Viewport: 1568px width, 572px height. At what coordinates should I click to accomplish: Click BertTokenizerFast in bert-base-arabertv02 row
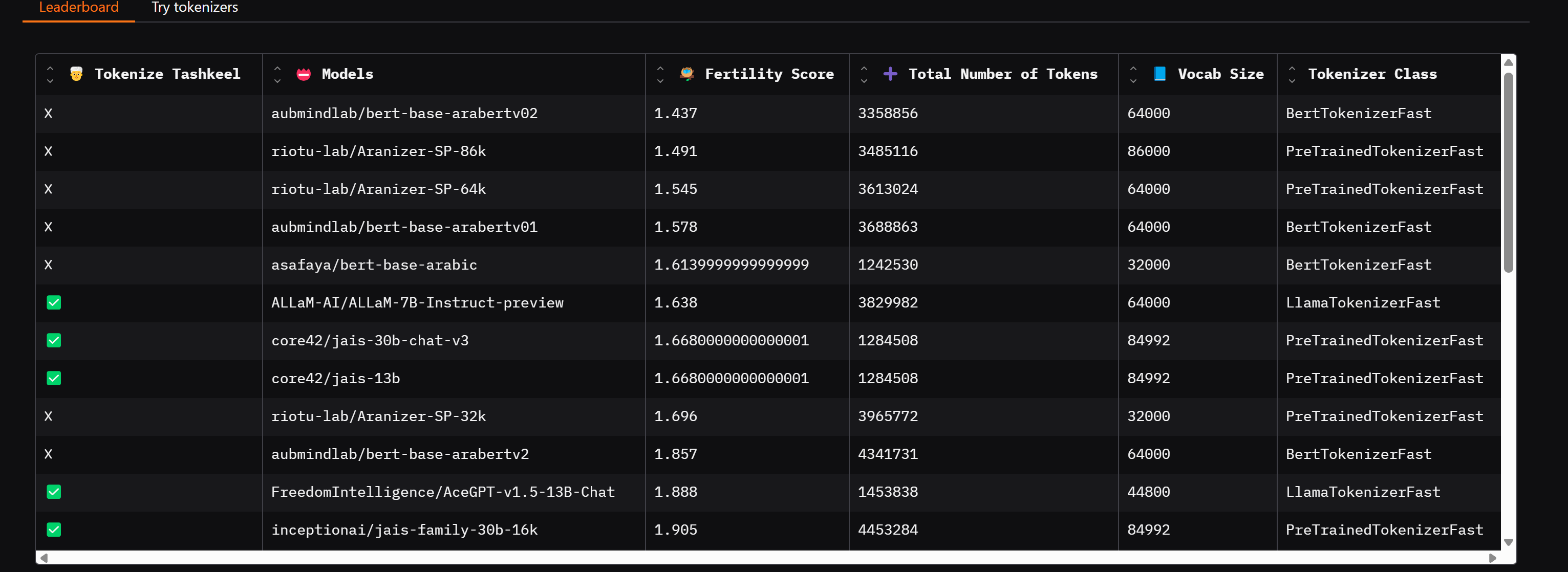click(x=1359, y=113)
